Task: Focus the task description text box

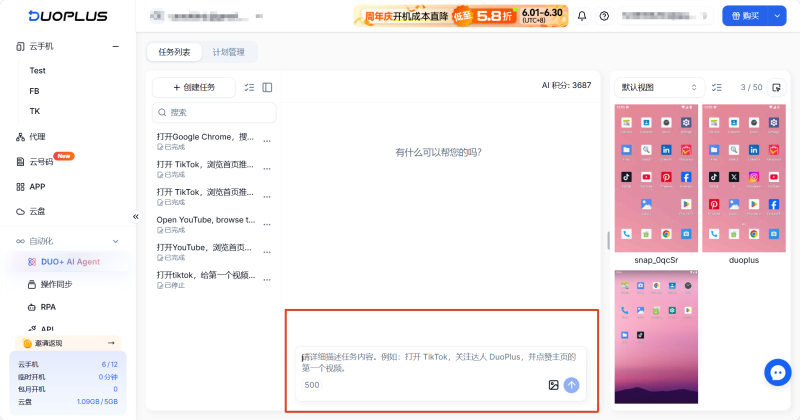Action: [x=440, y=362]
